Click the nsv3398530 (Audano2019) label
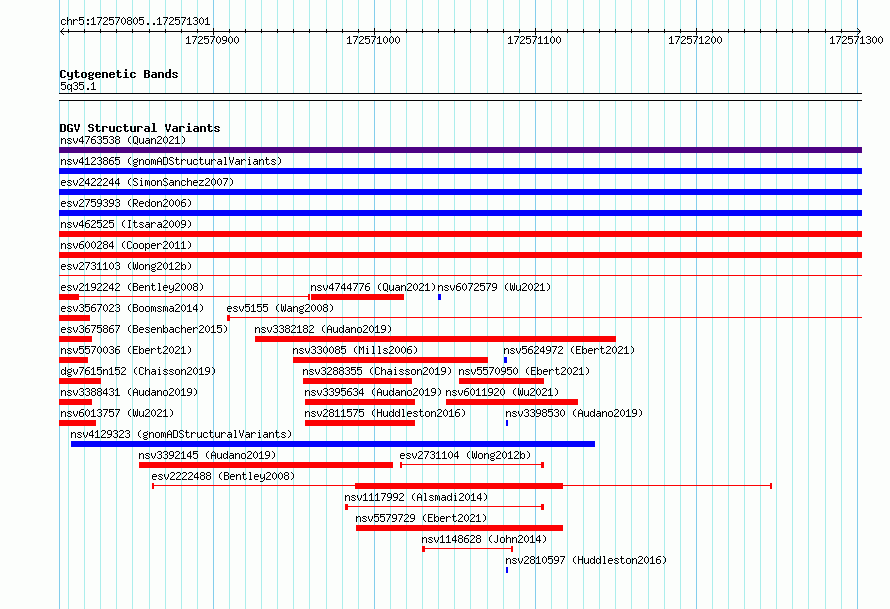The height and width of the screenshot is (609, 890). (x=574, y=413)
